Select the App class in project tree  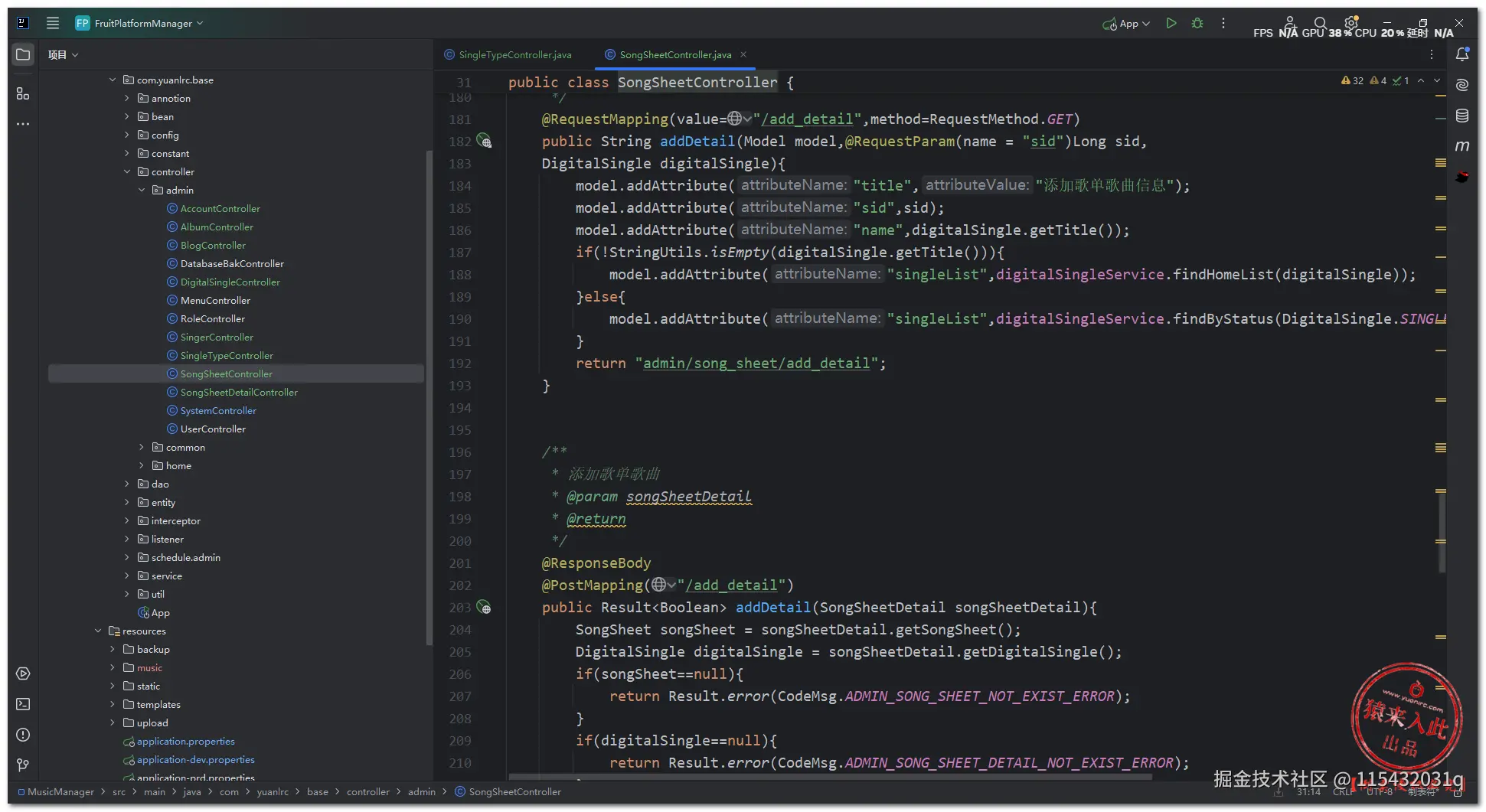pos(160,612)
